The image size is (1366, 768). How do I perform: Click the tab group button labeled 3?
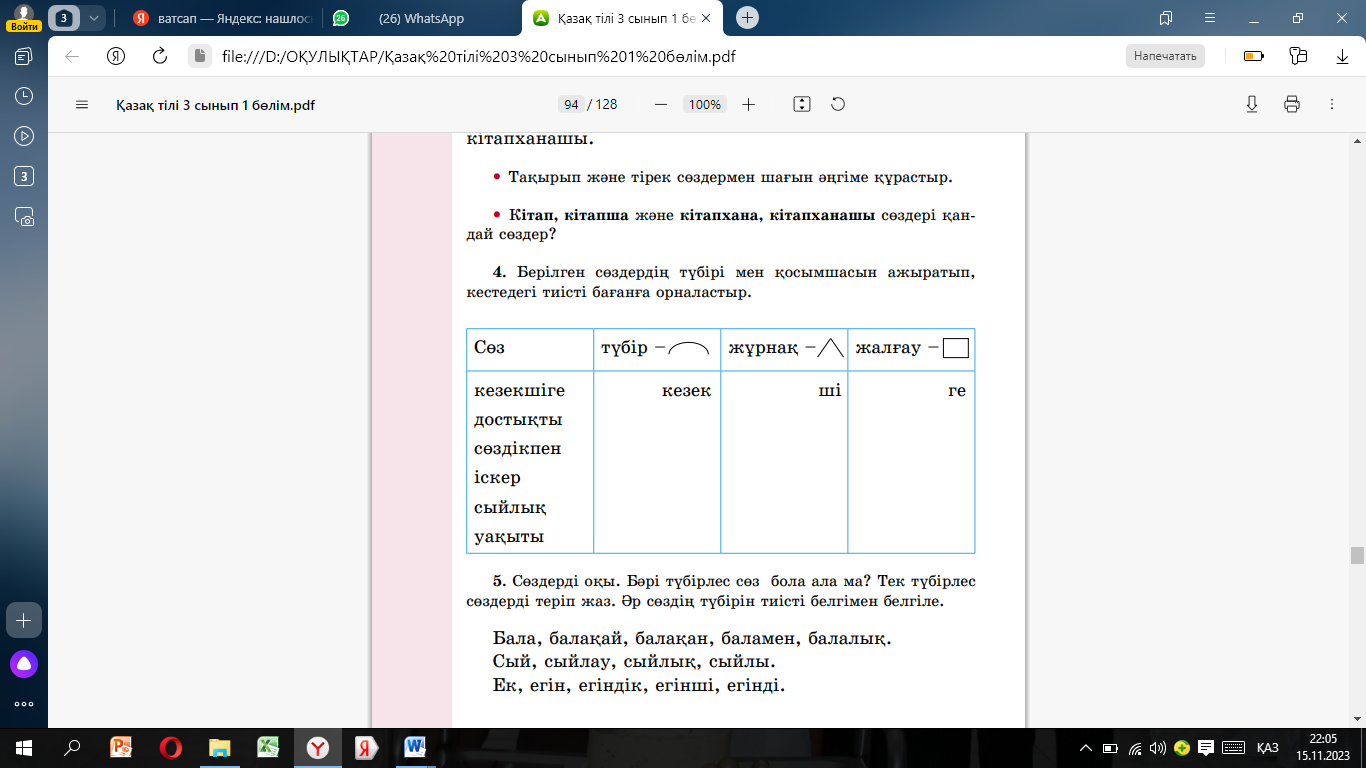[x=64, y=18]
